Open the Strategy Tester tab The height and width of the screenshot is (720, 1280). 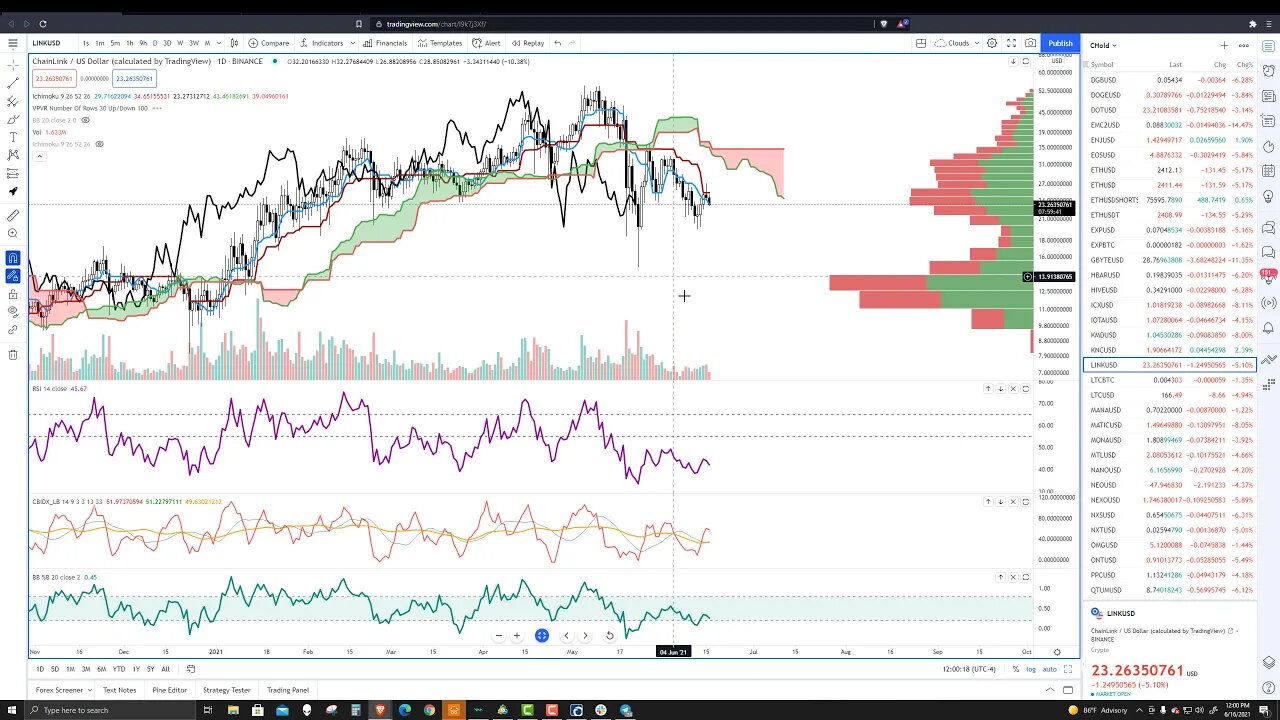pos(227,690)
